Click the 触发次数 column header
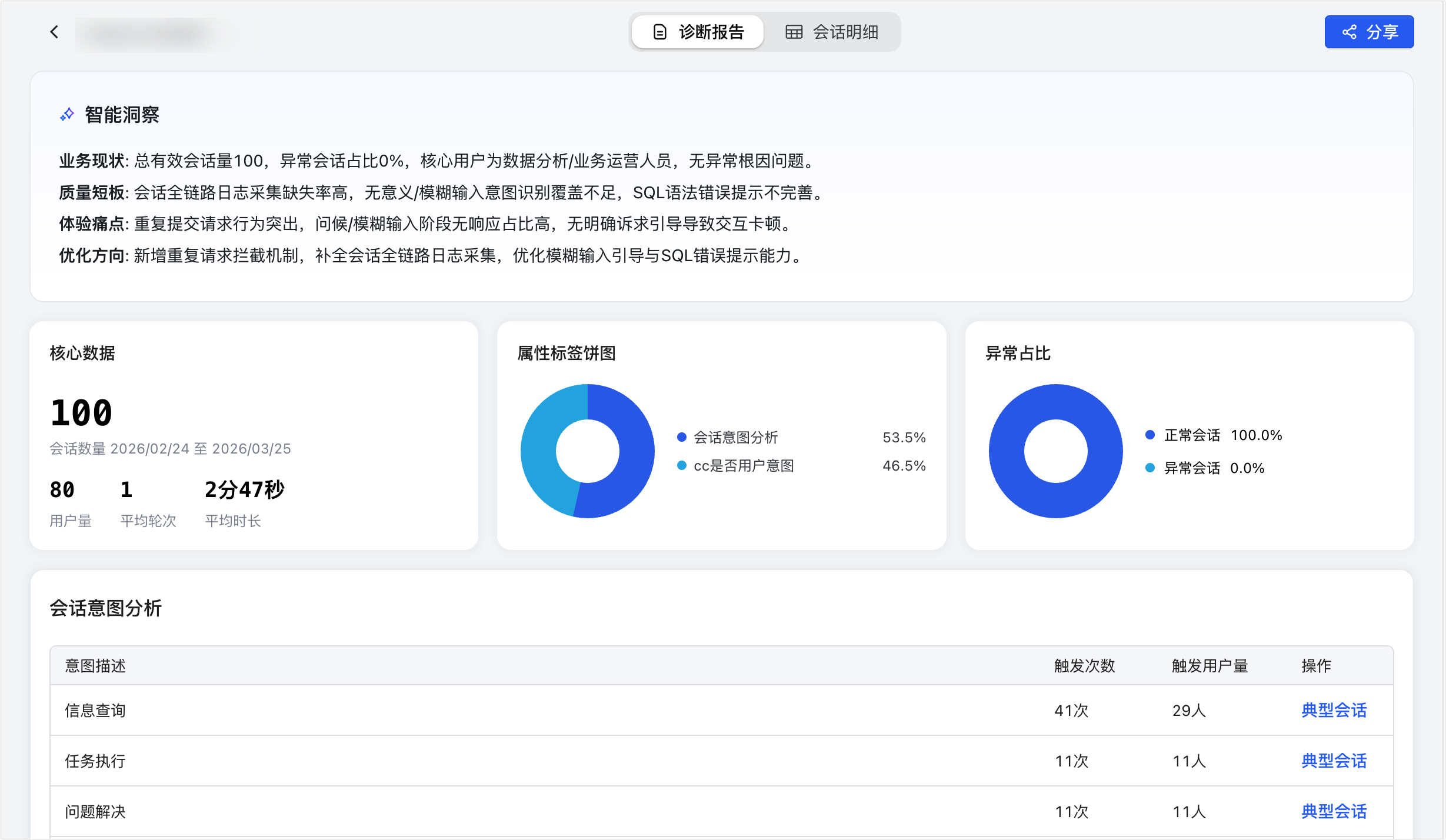Viewport: 1446px width, 840px height. coord(1084,666)
